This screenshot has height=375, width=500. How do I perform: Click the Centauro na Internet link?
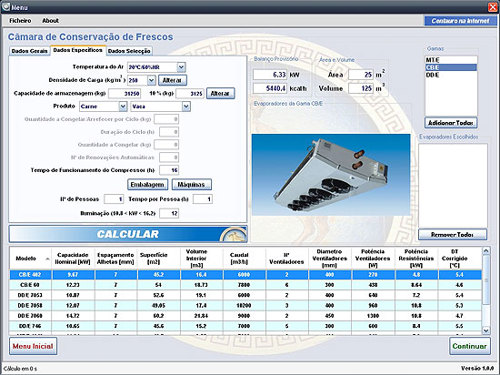[x=460, y=21]
